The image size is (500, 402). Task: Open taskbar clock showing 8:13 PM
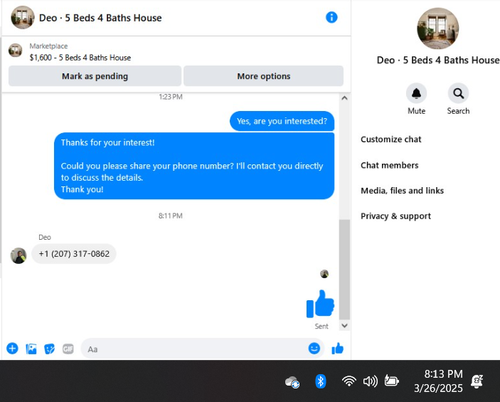[438, 381]
